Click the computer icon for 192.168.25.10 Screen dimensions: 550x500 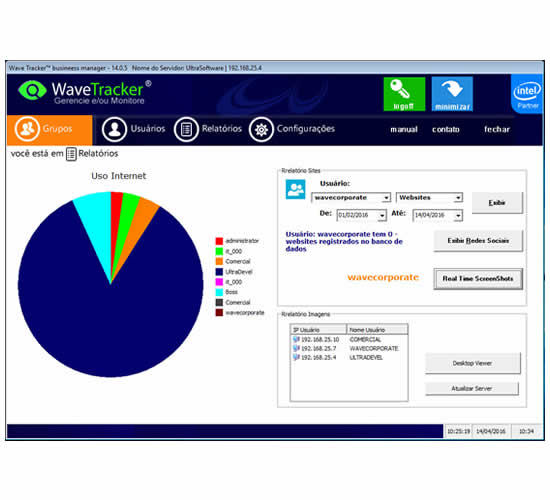[296, 339]
